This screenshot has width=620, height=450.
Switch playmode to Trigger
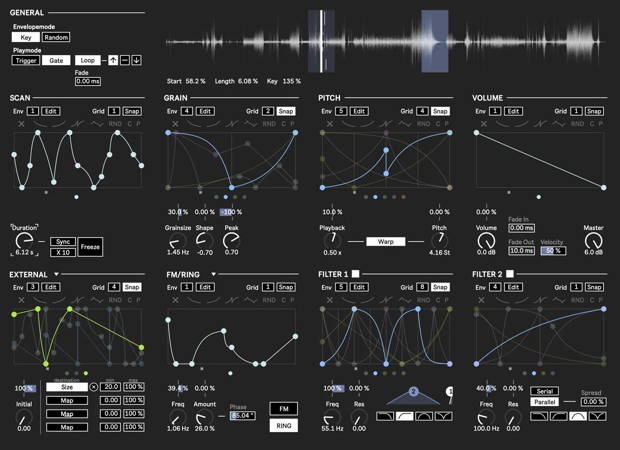click(x=24, y=60)
